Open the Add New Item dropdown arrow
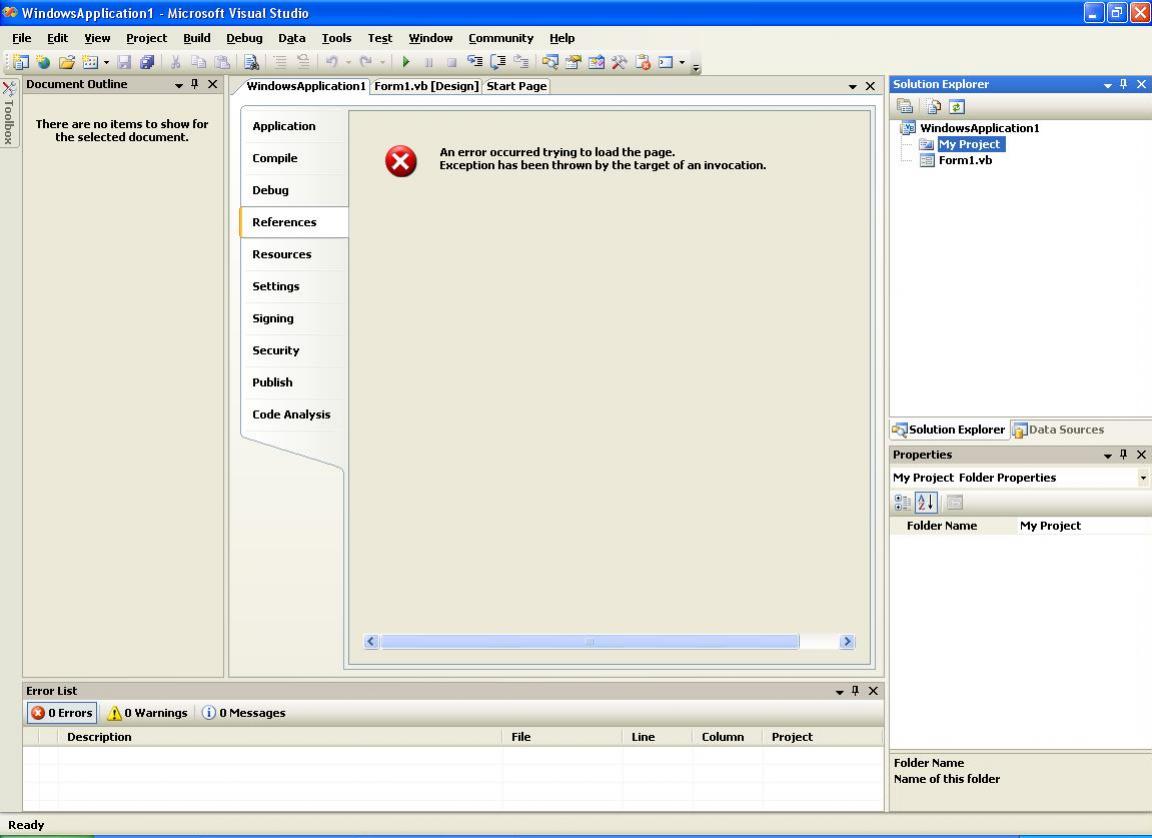The width and height of the screenshot is (1152, 838). pos(106,62)
